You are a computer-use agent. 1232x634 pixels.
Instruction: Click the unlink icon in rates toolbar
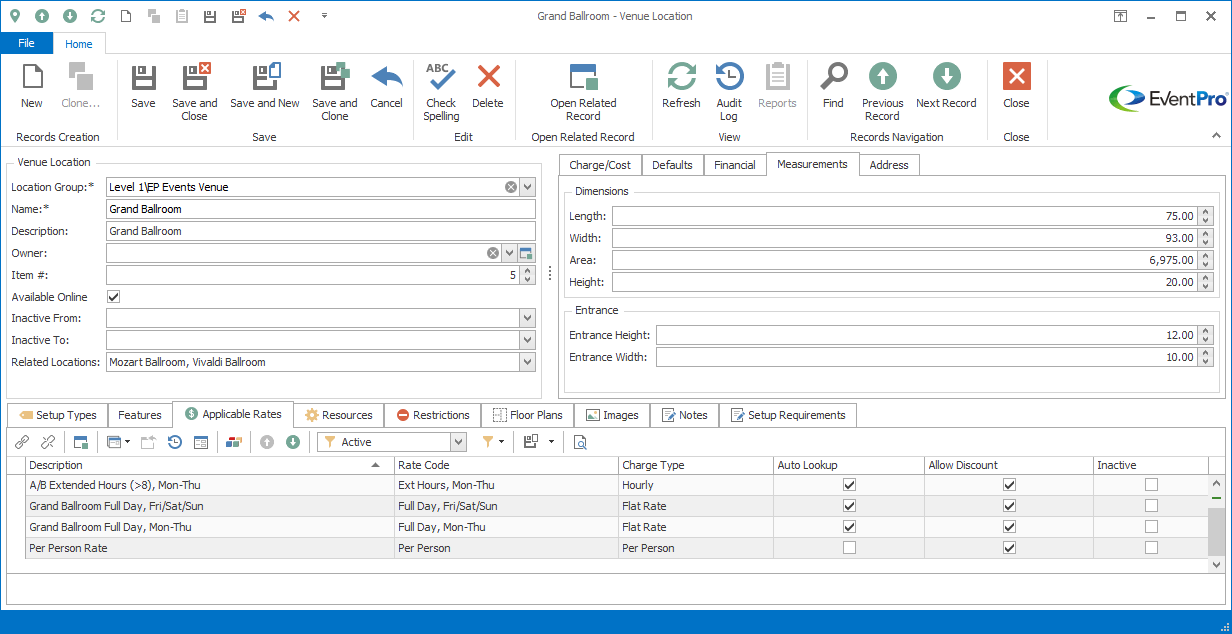tap(47, 442)
